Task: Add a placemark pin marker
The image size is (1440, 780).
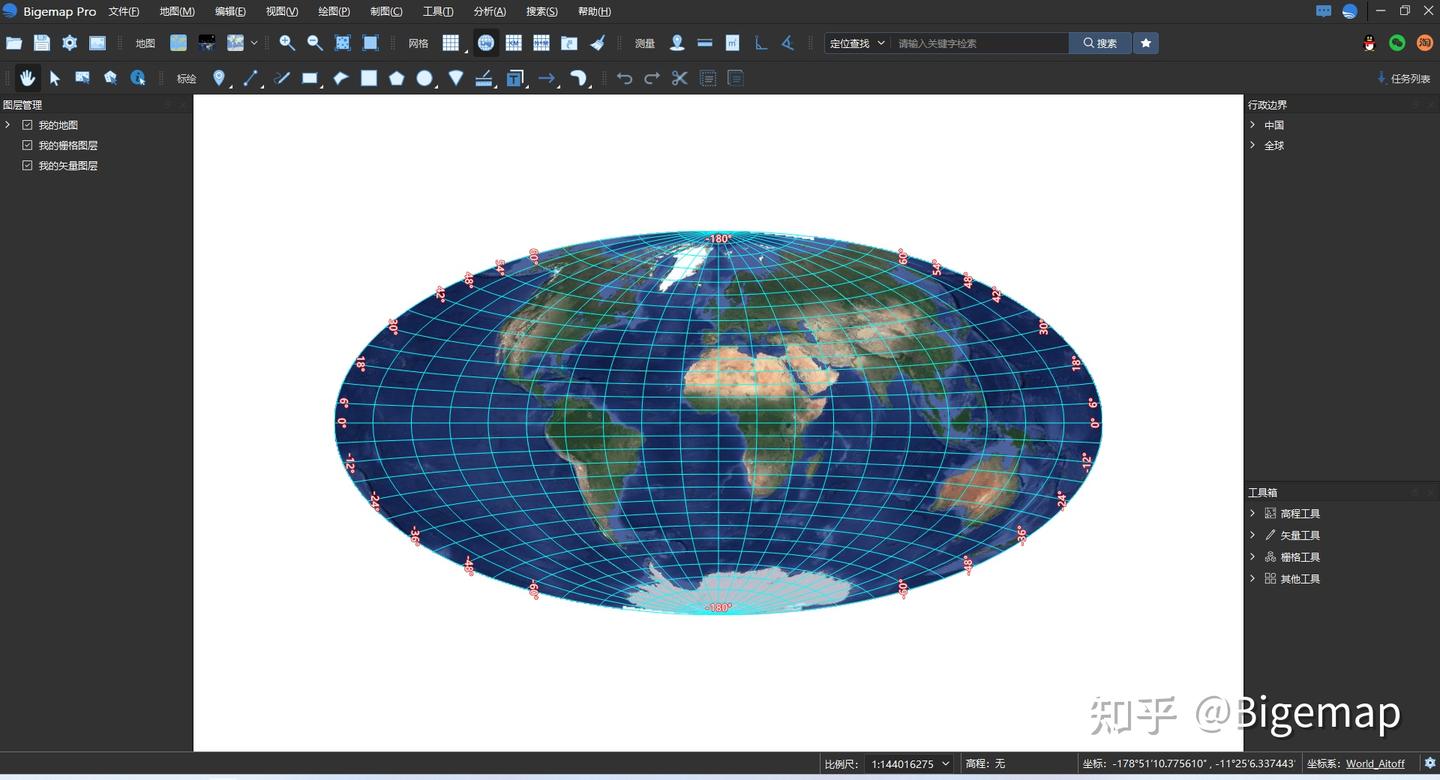Action: pyautogui.click(x=219, y=78)
